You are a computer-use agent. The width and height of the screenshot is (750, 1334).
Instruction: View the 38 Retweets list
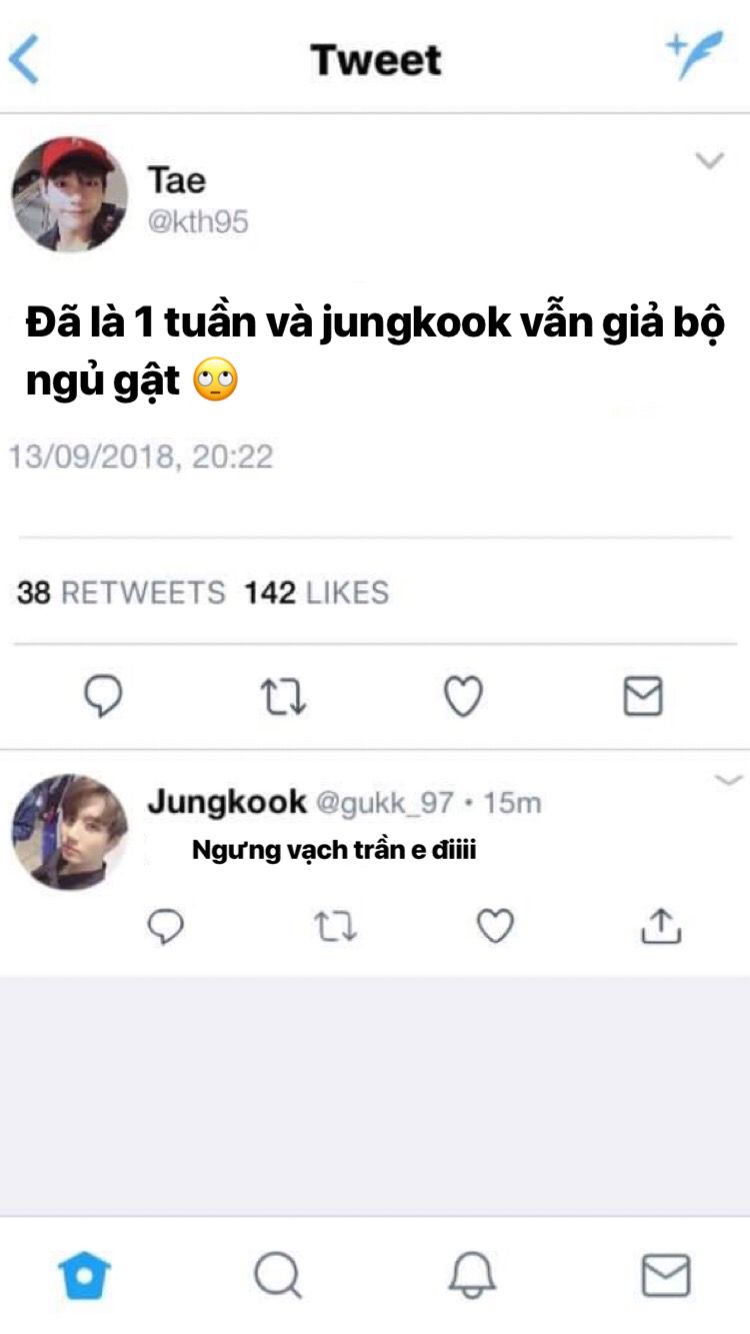coord(121,593)
